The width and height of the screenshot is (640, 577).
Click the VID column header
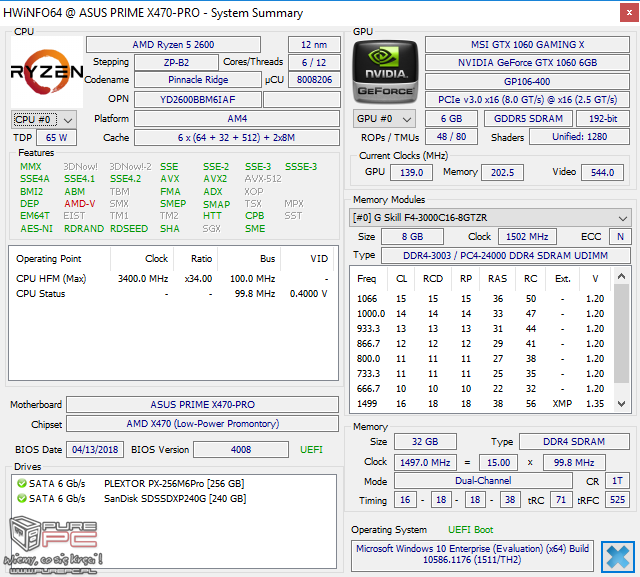[x=308, y=259]
